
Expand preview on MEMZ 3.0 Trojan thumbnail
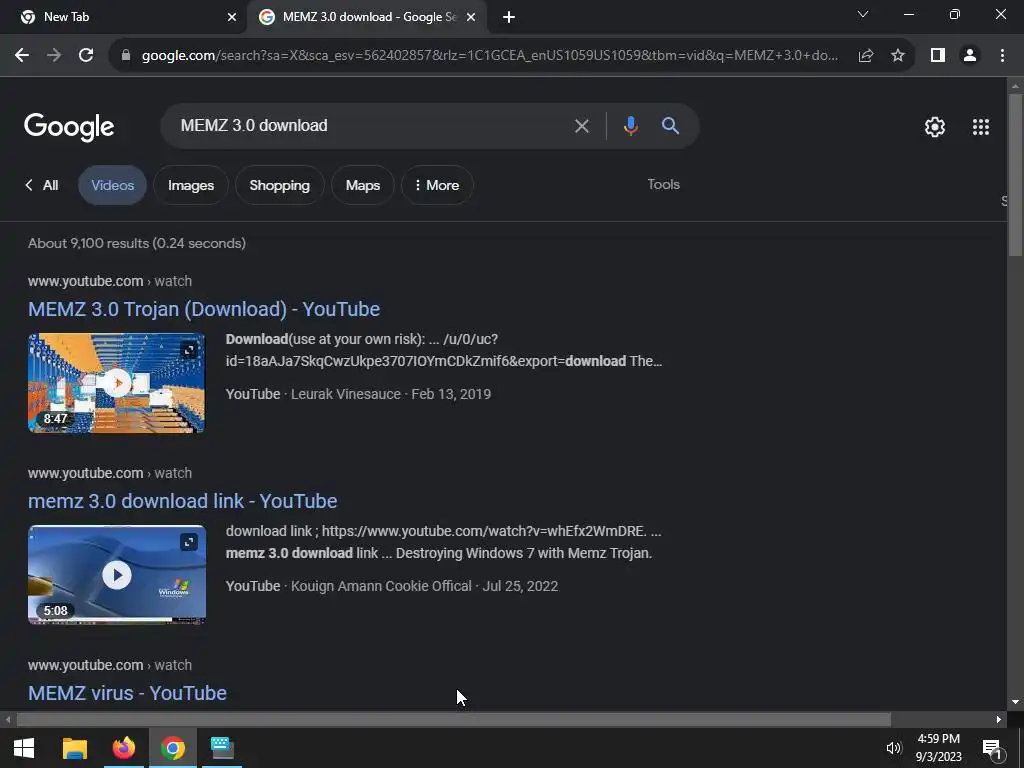189,351
